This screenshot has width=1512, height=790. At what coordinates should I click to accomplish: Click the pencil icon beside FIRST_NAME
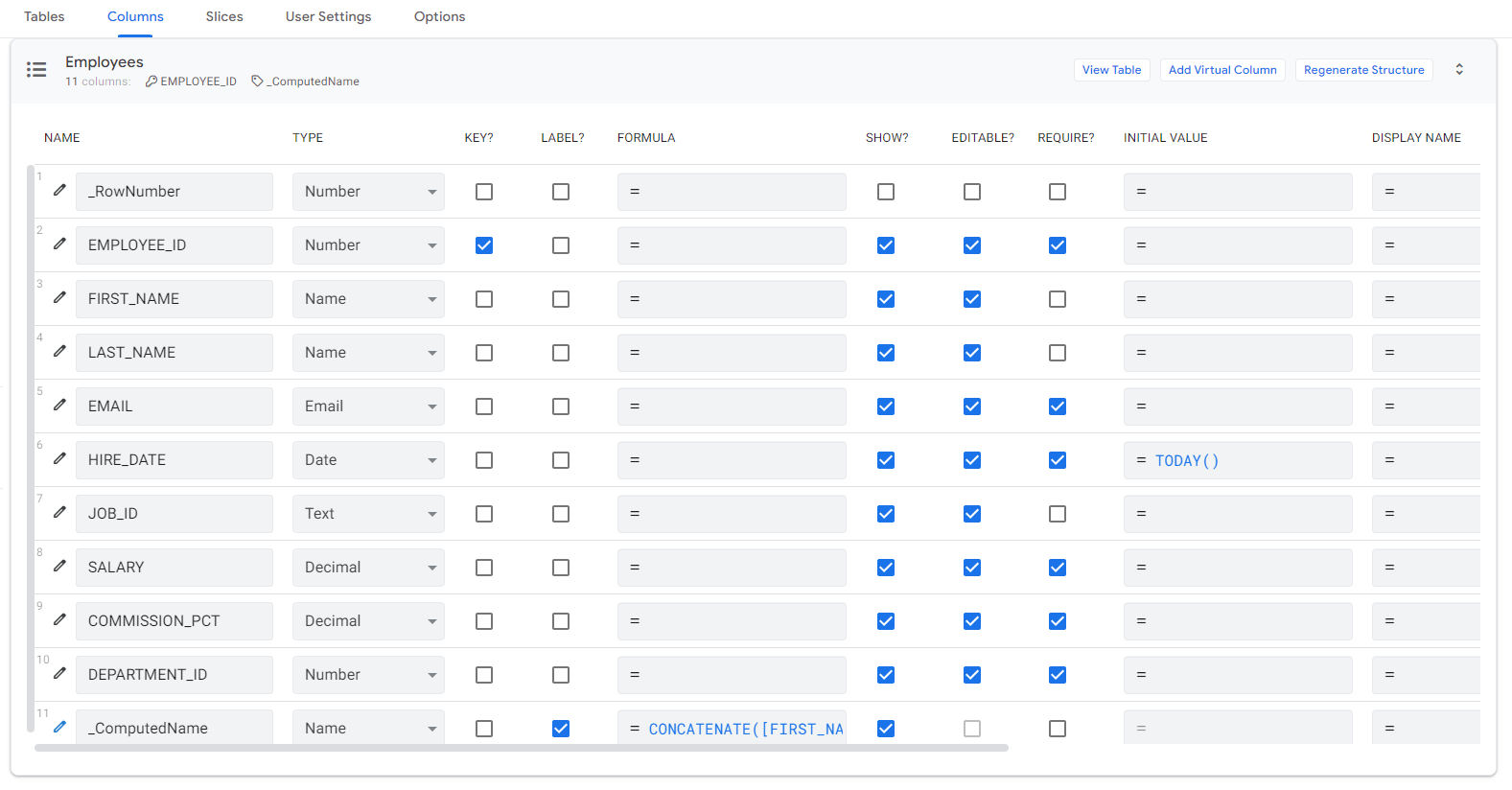coord(59,297)
